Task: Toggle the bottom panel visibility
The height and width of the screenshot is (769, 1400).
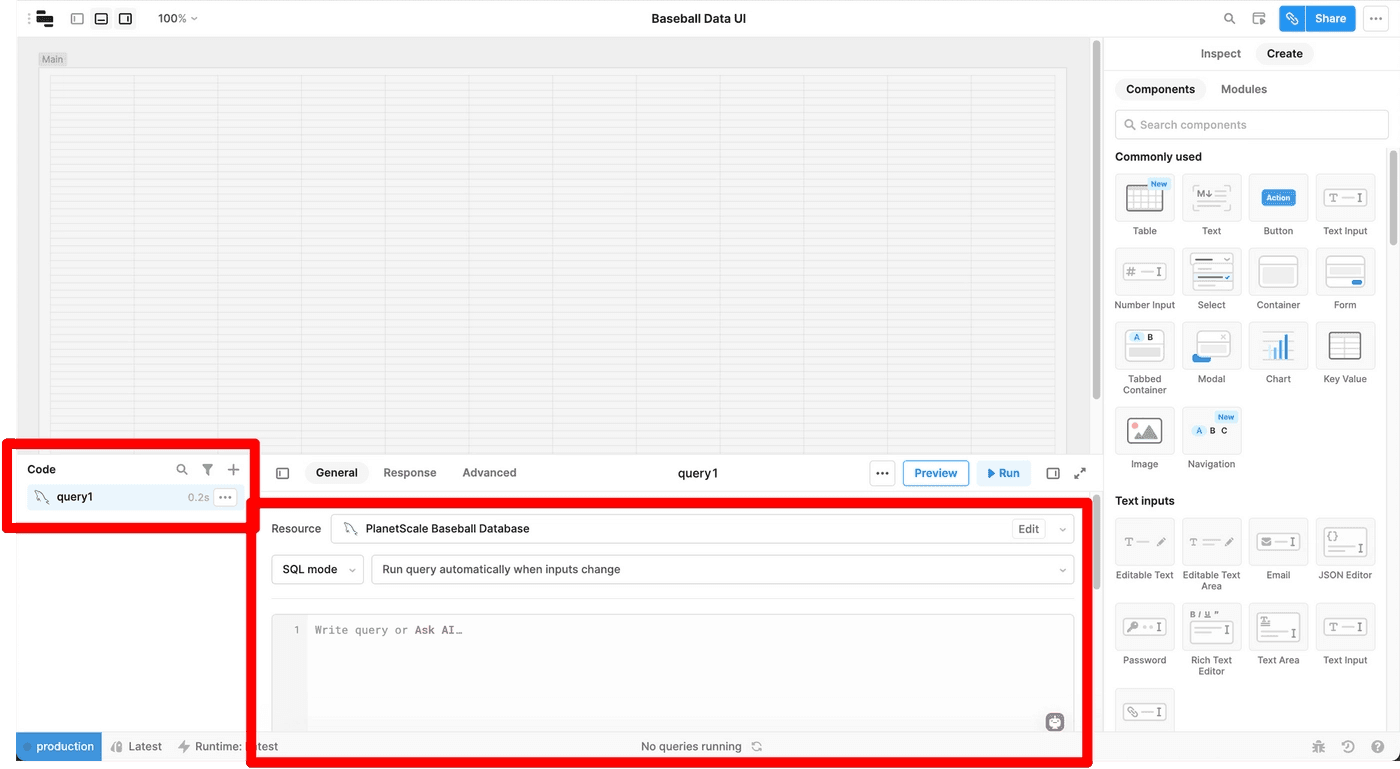Action: point(101,18)
